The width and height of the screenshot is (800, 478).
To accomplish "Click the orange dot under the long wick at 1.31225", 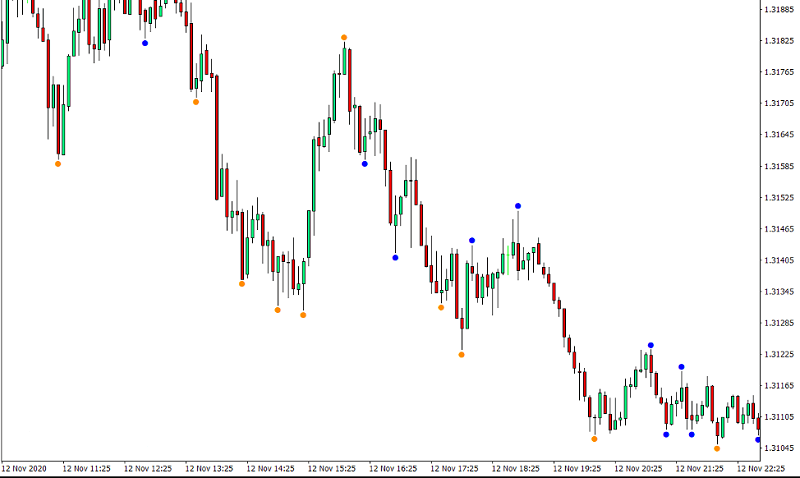I will [461, 355].
